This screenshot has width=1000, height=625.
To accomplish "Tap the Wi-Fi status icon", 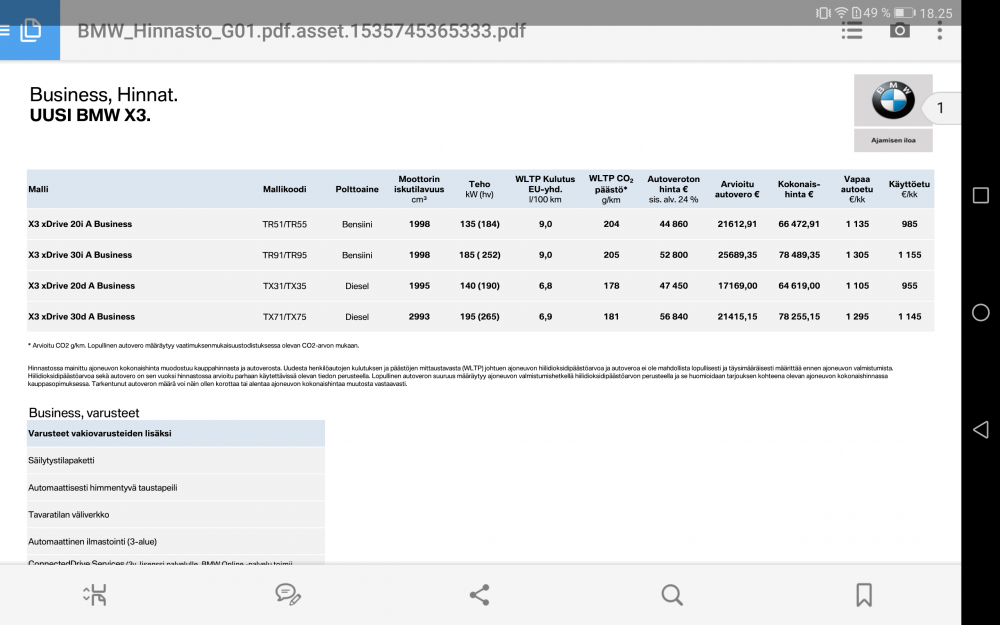I will [x=841, y=13].
